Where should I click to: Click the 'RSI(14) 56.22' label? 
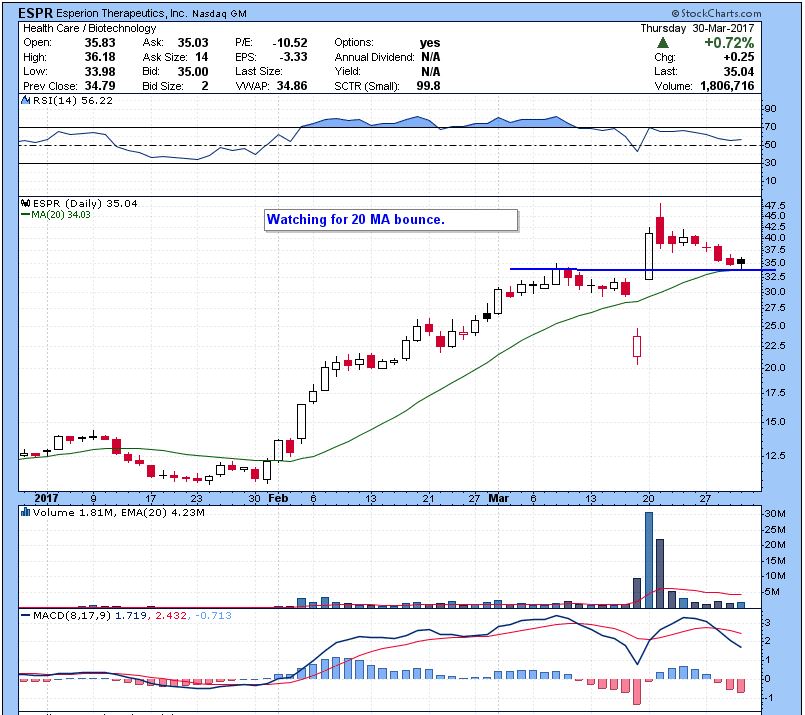click(x=72, y=101)
